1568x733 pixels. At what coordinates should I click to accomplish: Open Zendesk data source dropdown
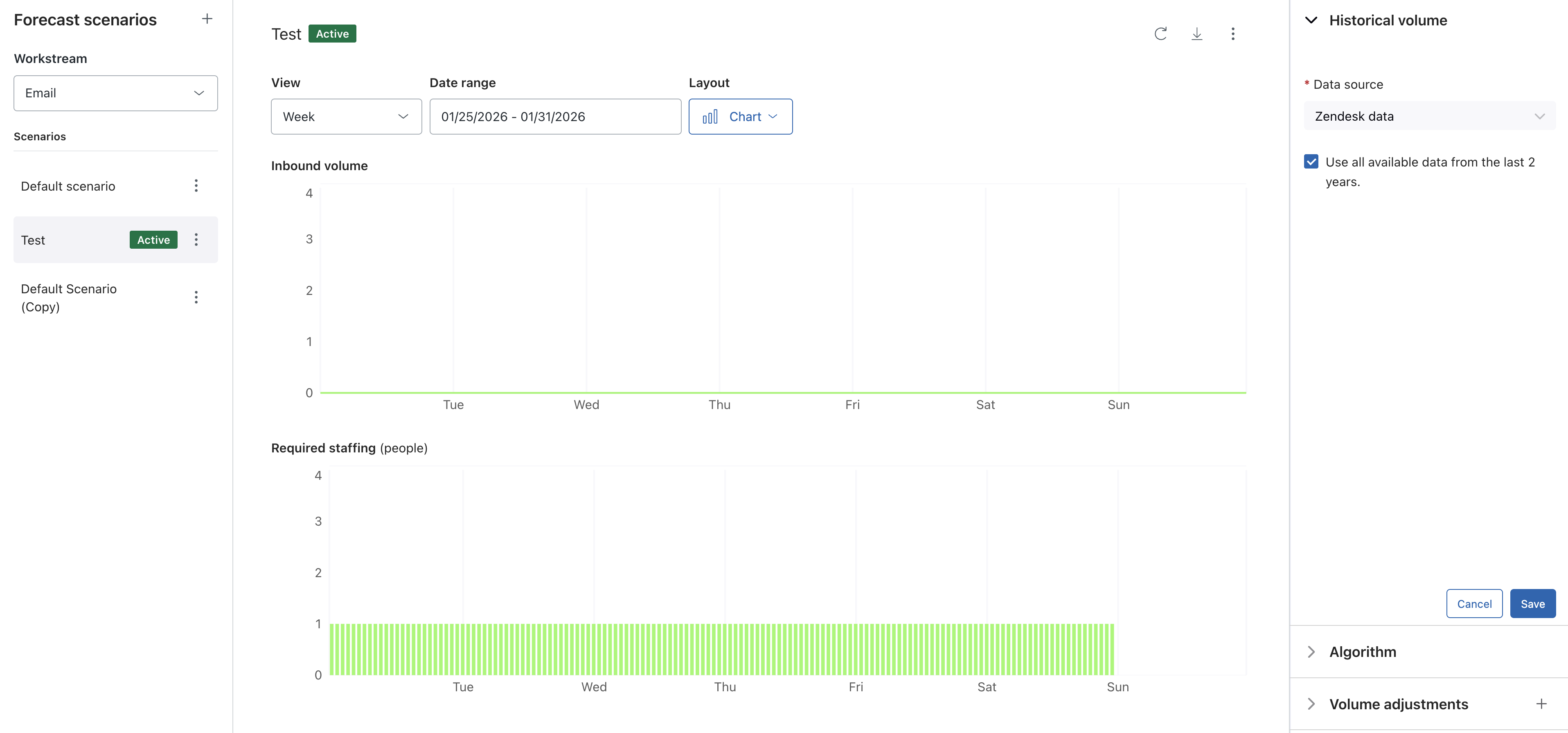(x=1428, y=116)
